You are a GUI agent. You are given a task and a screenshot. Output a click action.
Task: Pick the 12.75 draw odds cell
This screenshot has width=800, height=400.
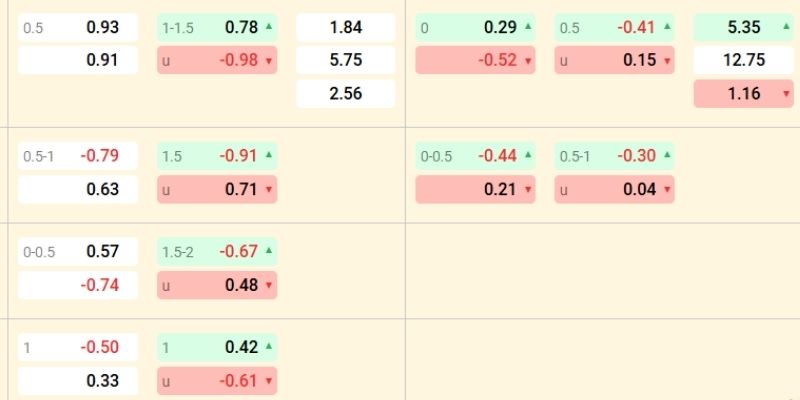point(743,60)
